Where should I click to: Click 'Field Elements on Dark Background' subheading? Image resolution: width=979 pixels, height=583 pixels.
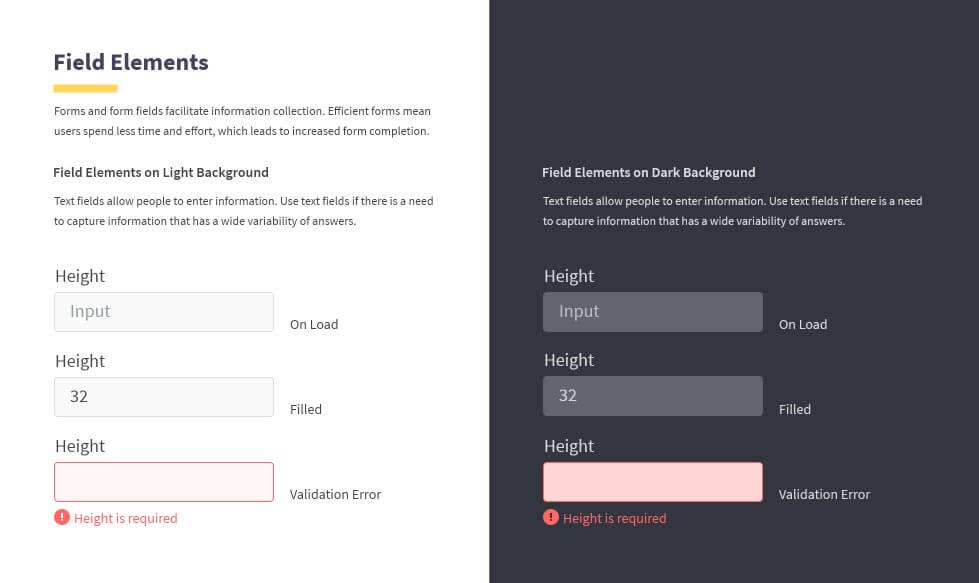tap(649, 172)
